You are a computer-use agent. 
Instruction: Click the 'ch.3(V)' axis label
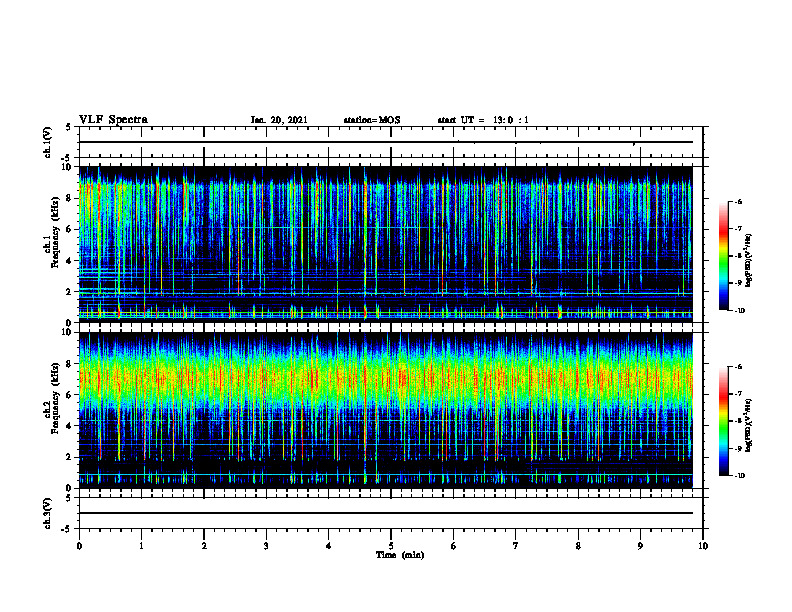pyautogui.click(x=47, y=513)
